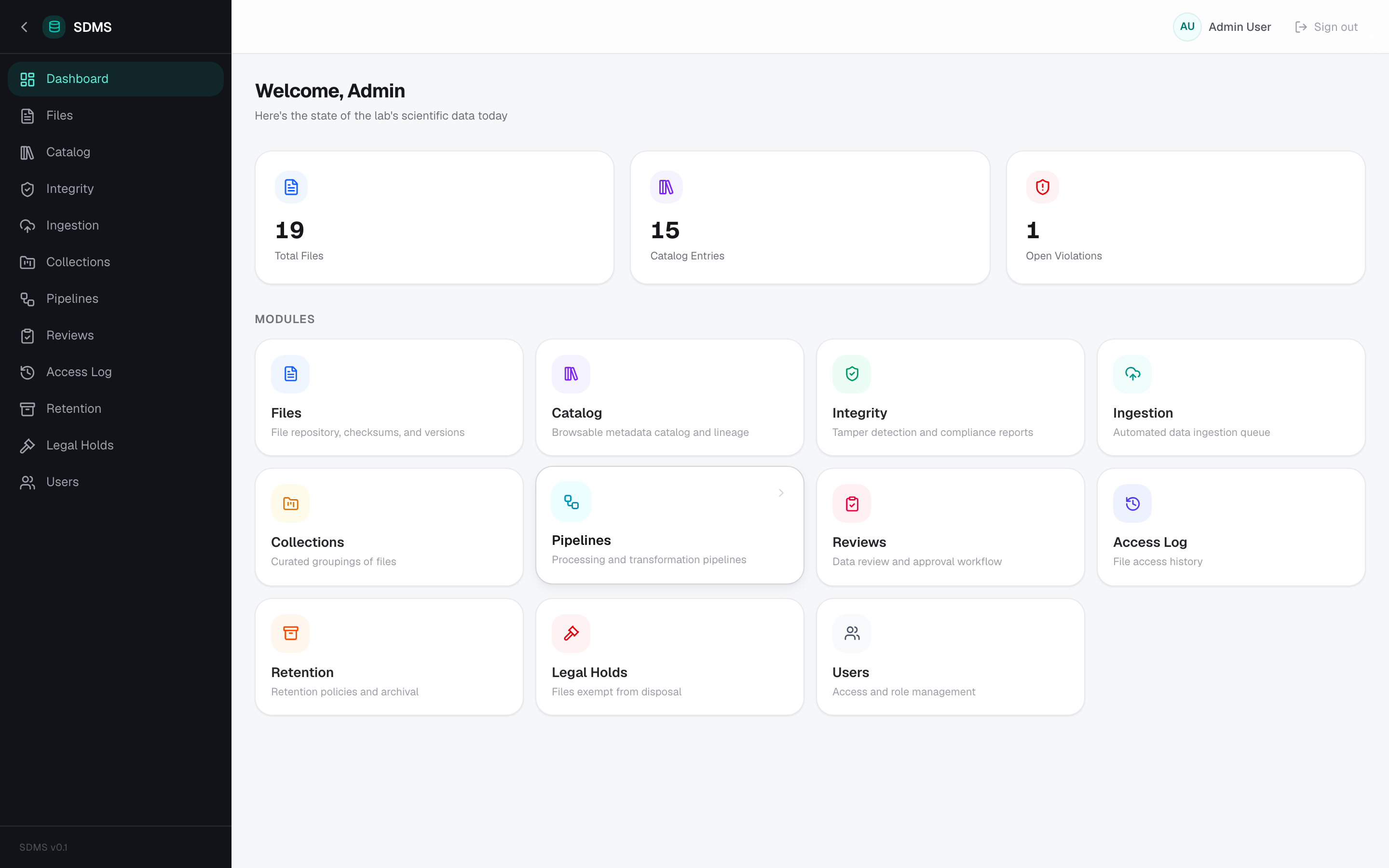Click the sign out arrow icon
1389x868 pixels.
1301,27
